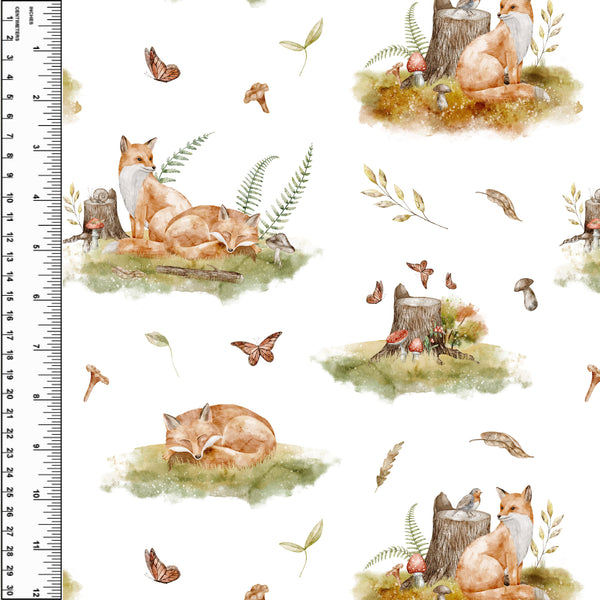This screenshot has width=600, height=600.
Task: Click the 3 inch number on ruler
Action: (36, 147)
